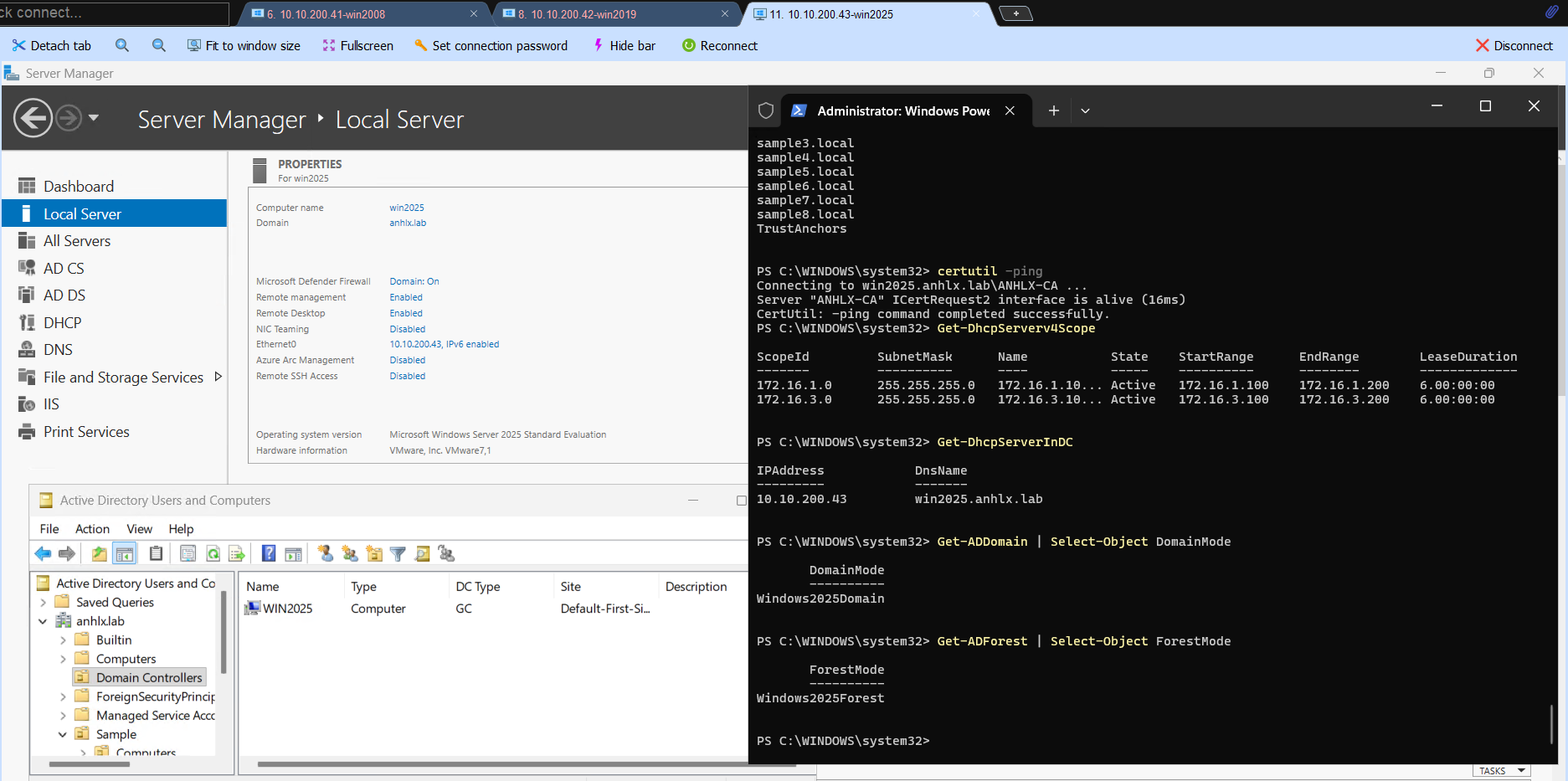This screenshot has width=1568, height=781.
Task: Click Server Manager forward navigation arrow
Action: [x=69, y=118]
